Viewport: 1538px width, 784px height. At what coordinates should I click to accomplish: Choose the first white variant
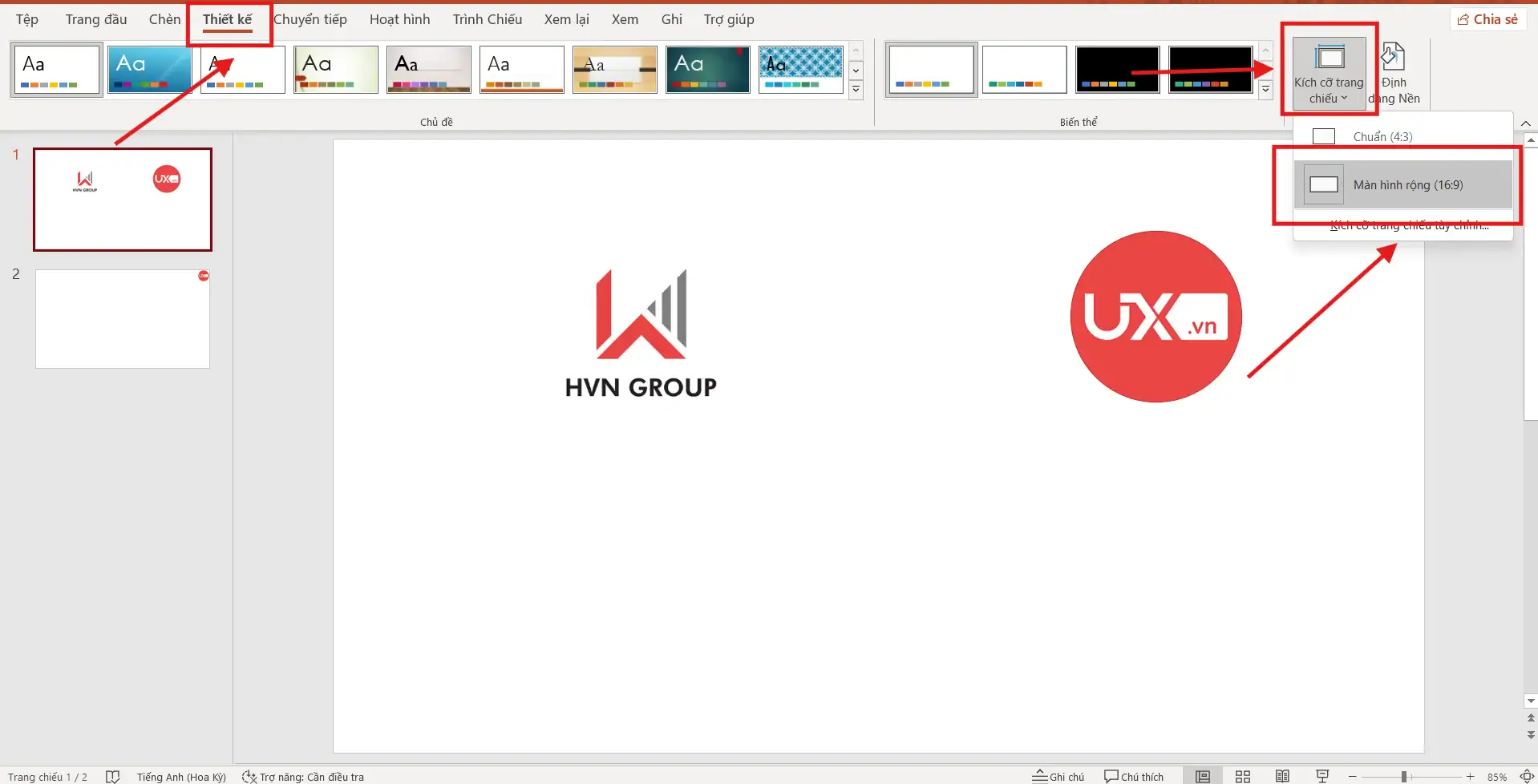(932, 70)
